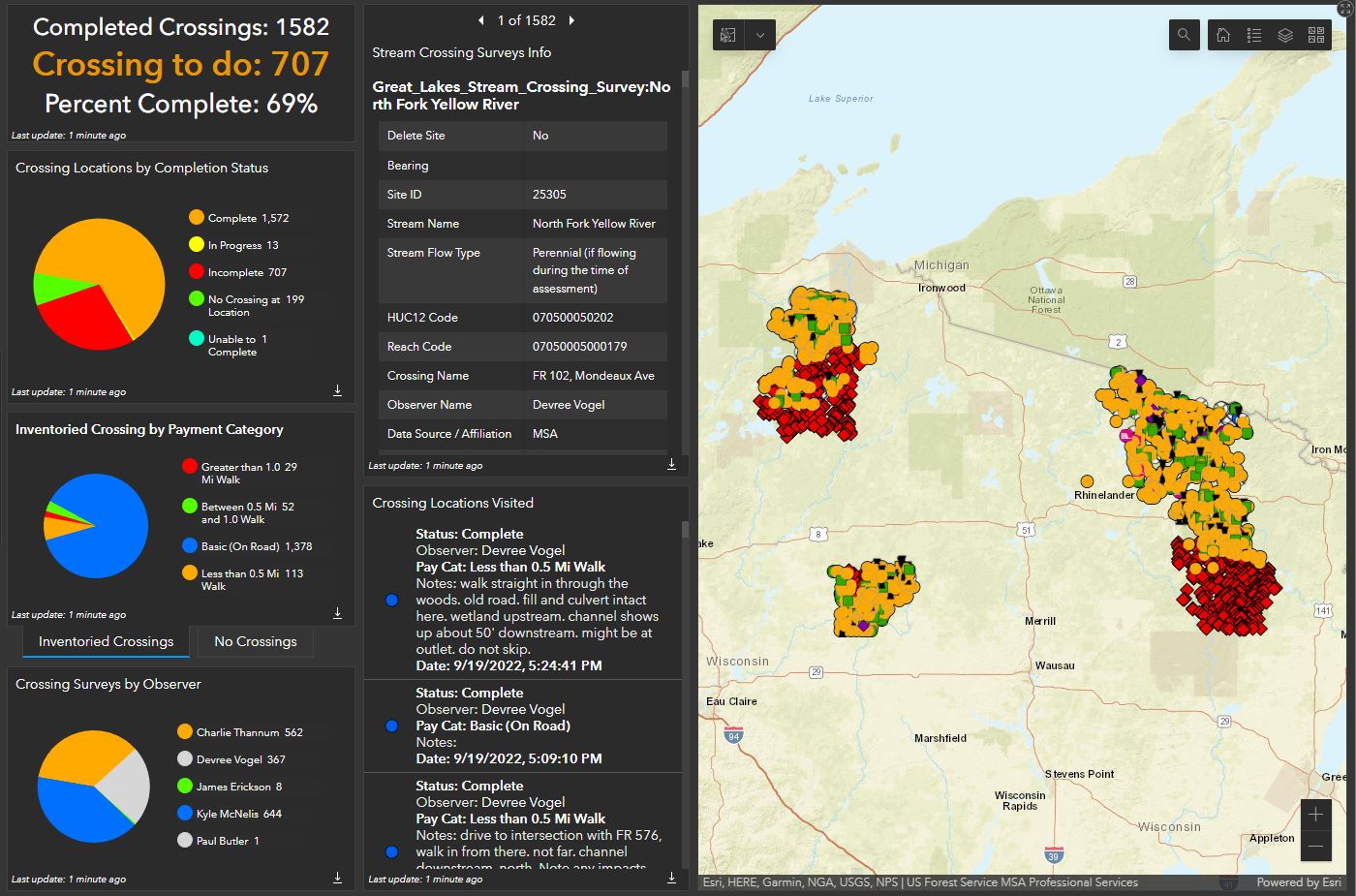
Task: Click the default extent home icon
Action: pos(1223,35)
